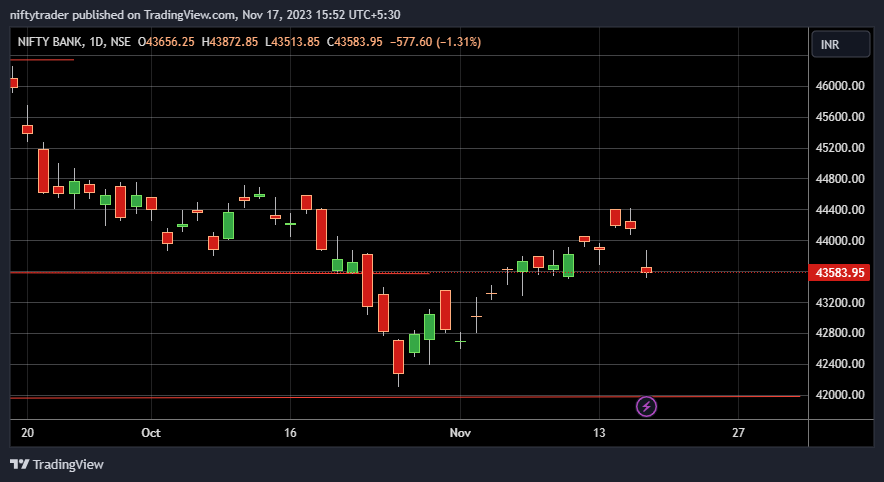884x482 pixels.
Task: Select the red horizontal line near 42000
Action: (x=405, y=397)
